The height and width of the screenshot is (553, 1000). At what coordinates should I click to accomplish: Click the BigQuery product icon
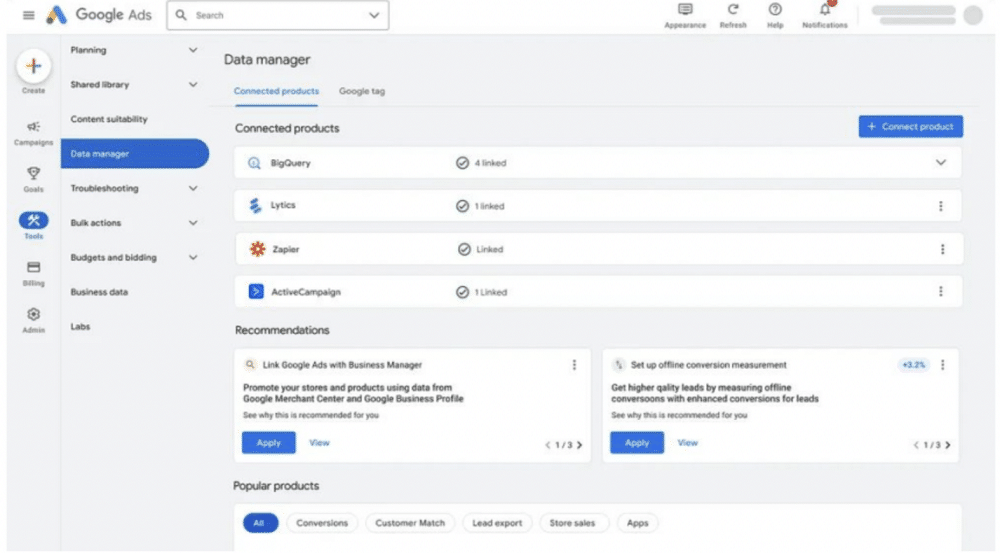(254, 163)
